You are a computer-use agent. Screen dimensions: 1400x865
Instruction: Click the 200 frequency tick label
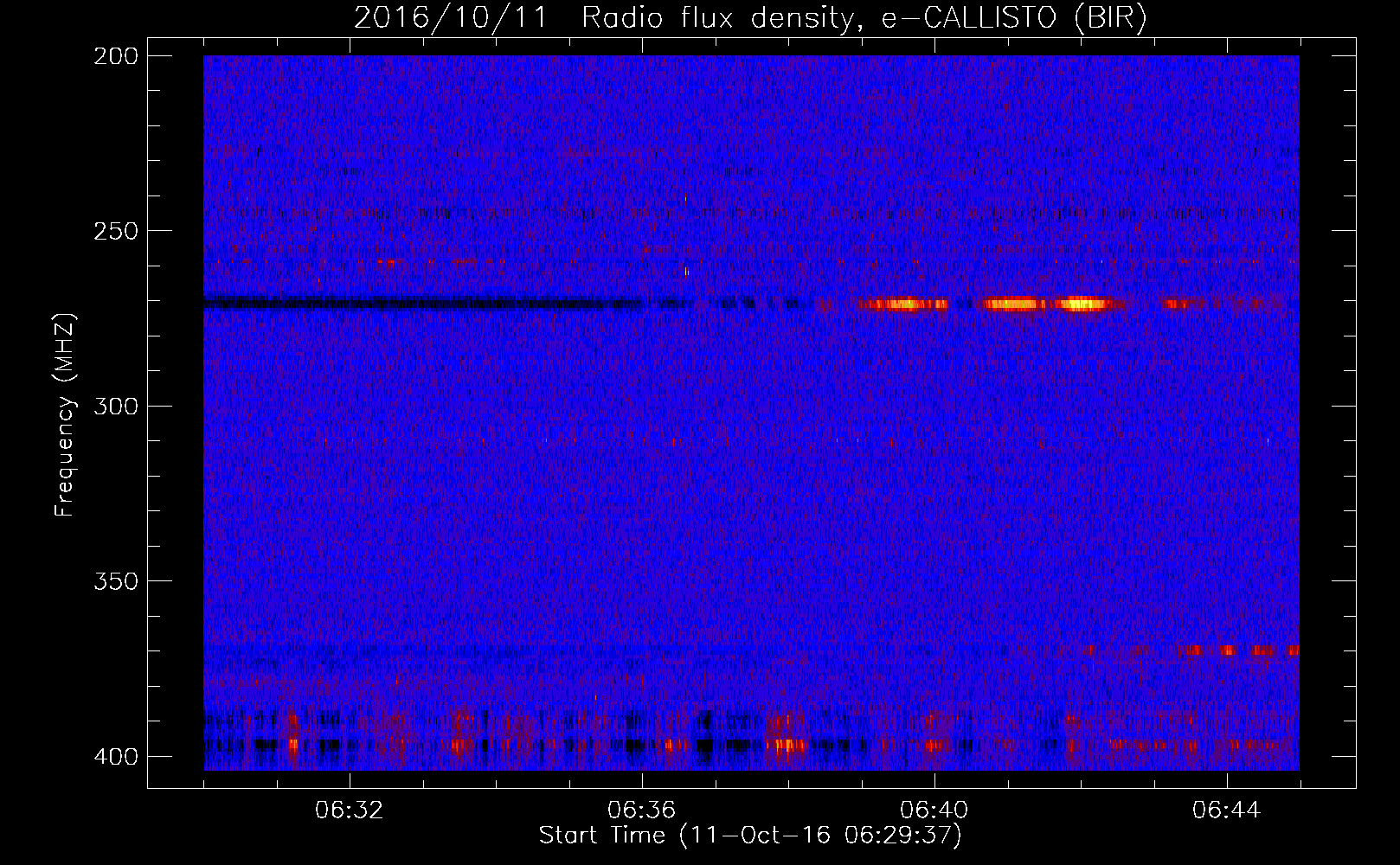point(115,56)
